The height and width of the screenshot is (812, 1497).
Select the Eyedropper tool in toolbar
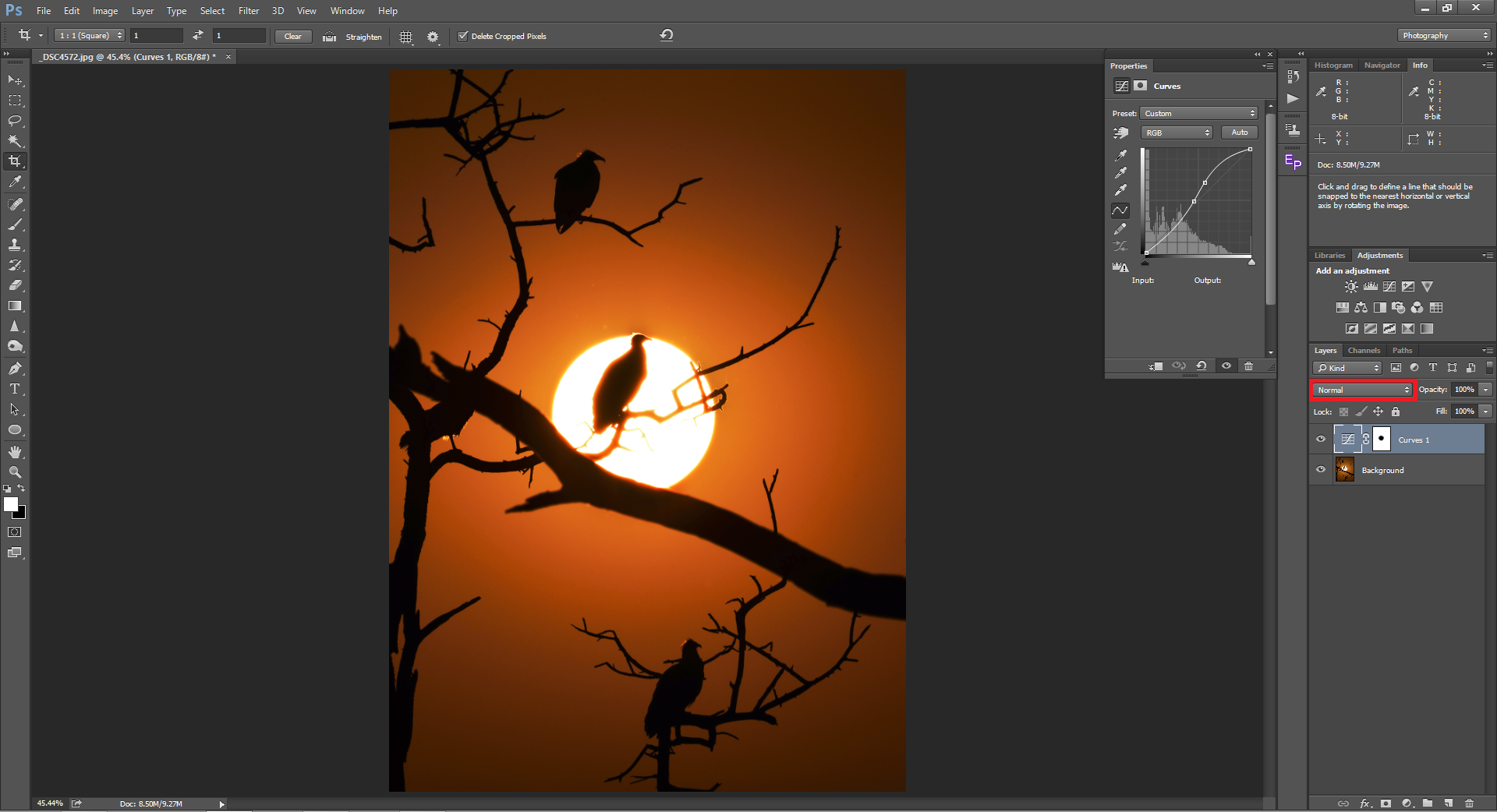pos(15,182)
